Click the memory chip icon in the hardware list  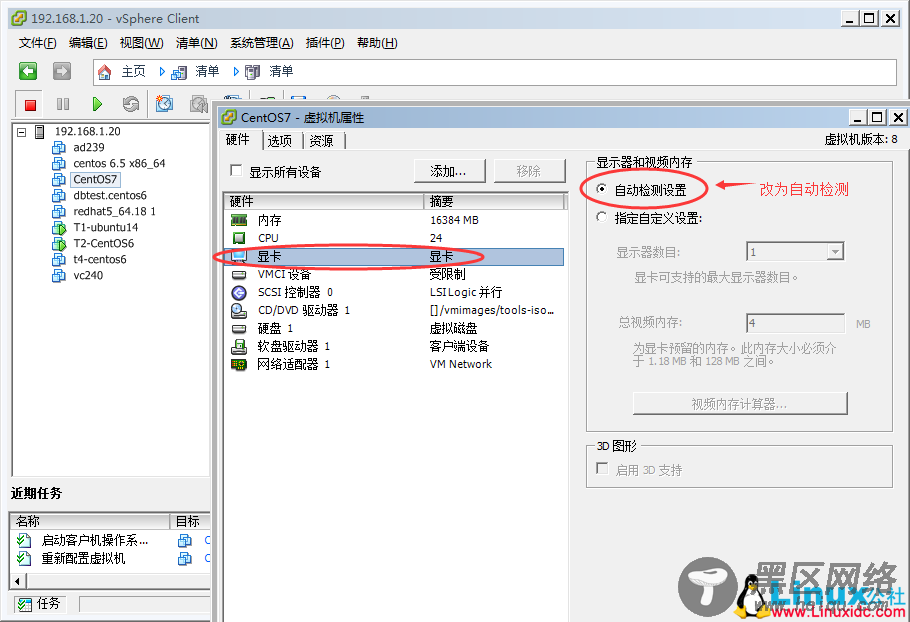pos(239,220)
